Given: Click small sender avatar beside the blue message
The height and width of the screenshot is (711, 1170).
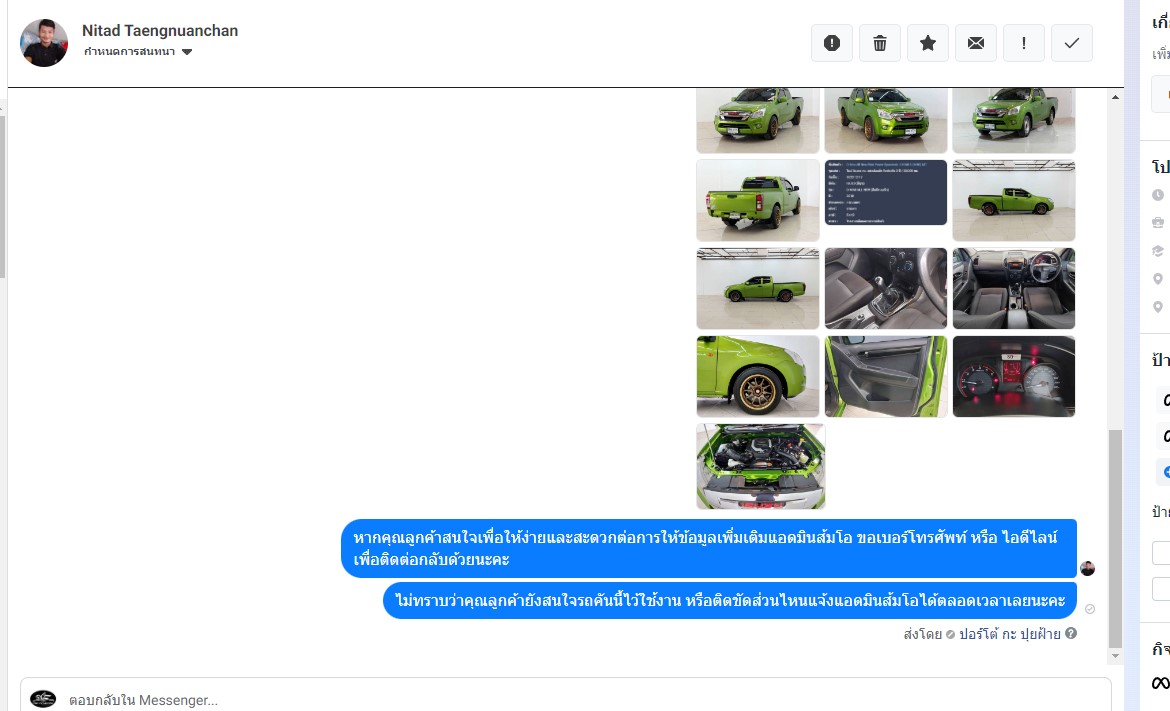Looking at the screenshot, I should pos(1087,569).
